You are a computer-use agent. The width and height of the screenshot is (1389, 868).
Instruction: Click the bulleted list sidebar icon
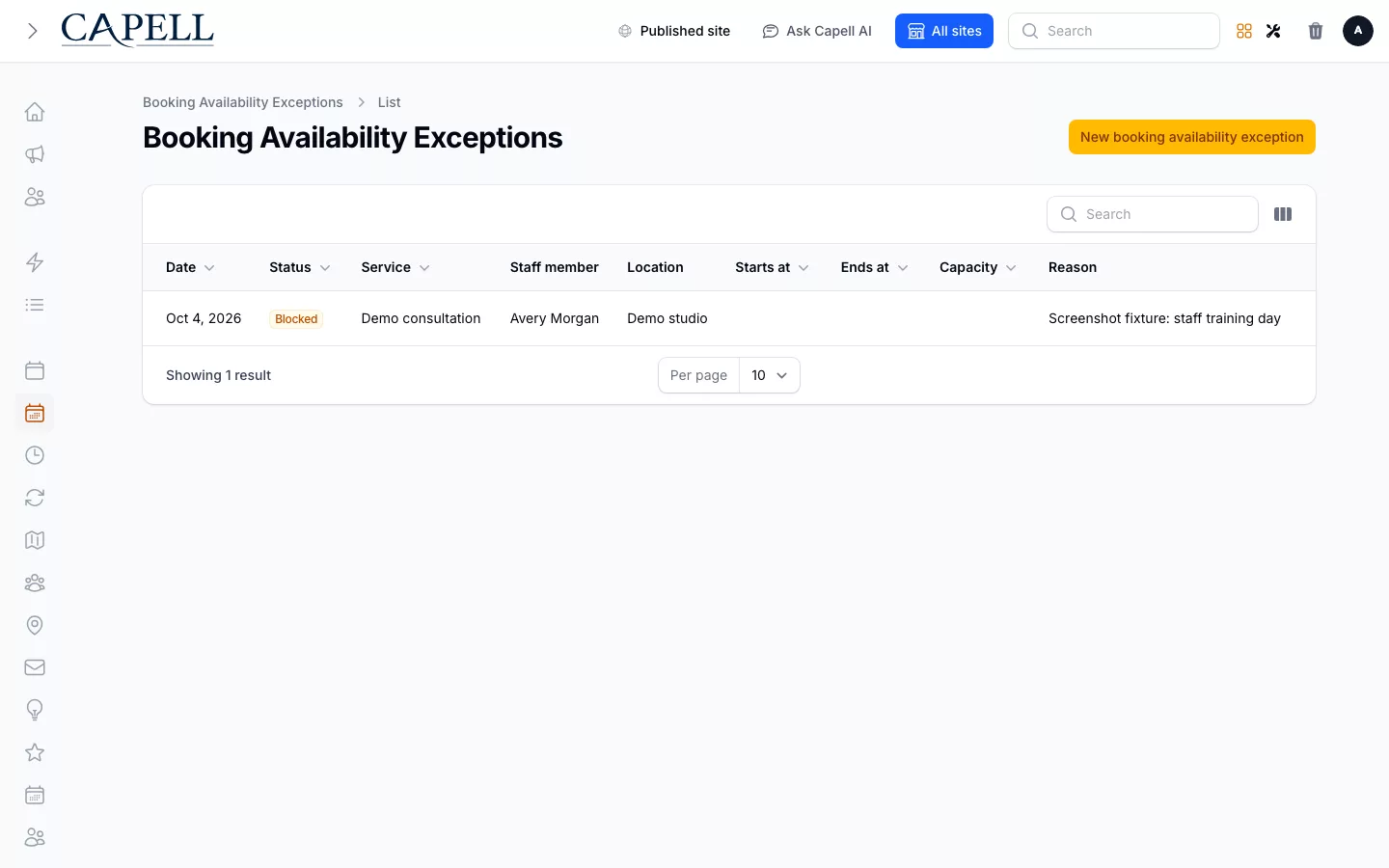click(x=35, y=305)
